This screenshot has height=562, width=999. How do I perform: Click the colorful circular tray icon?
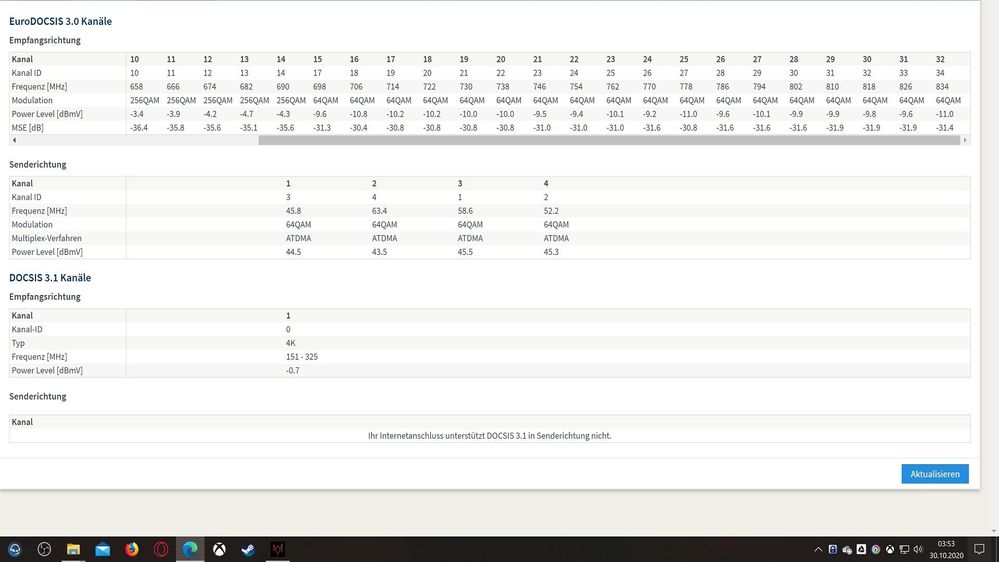[875, 549]
